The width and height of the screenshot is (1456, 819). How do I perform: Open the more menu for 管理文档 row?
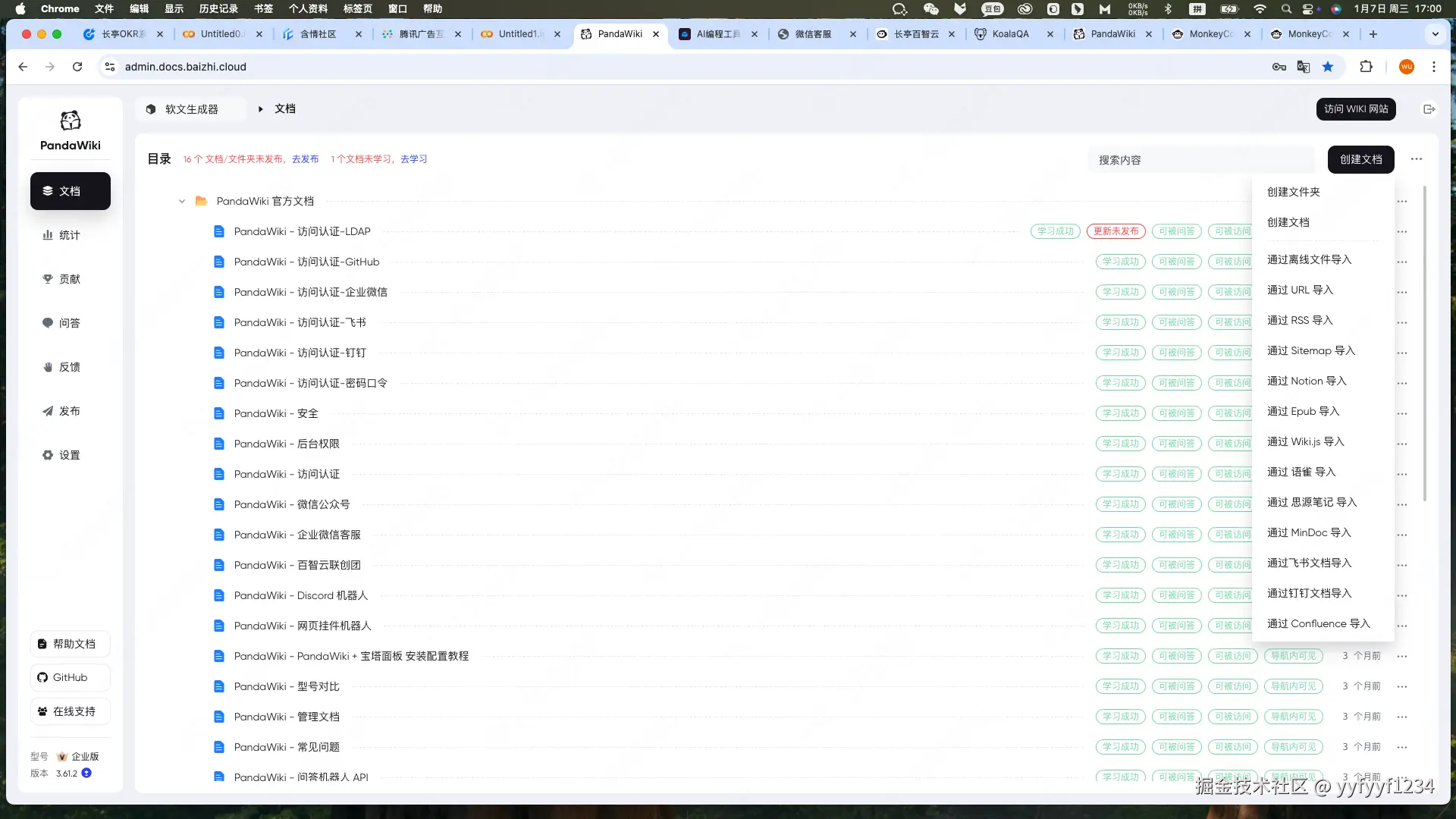point(1402,717)
